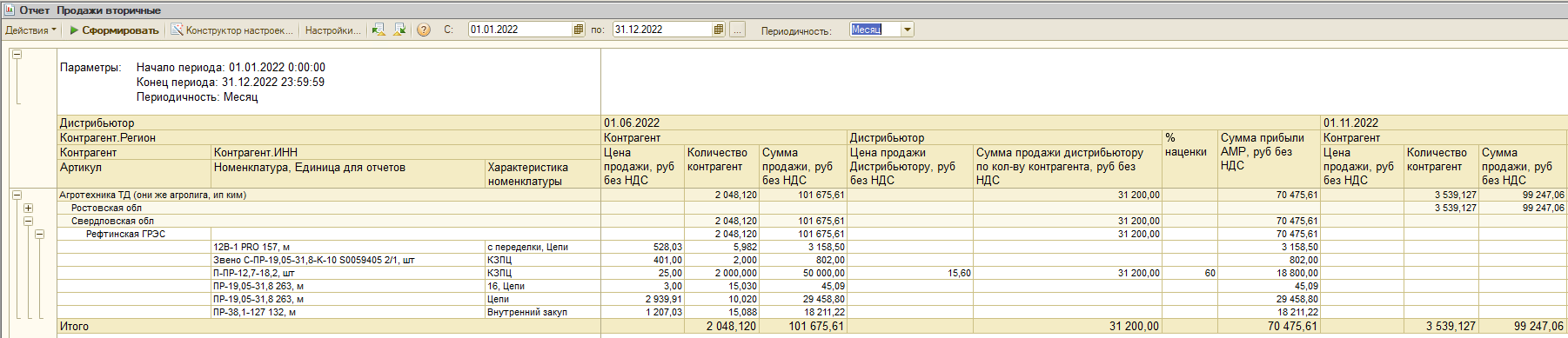Click the Сформировать button to generate the report

pyautogui.click(x=114, y=30)
